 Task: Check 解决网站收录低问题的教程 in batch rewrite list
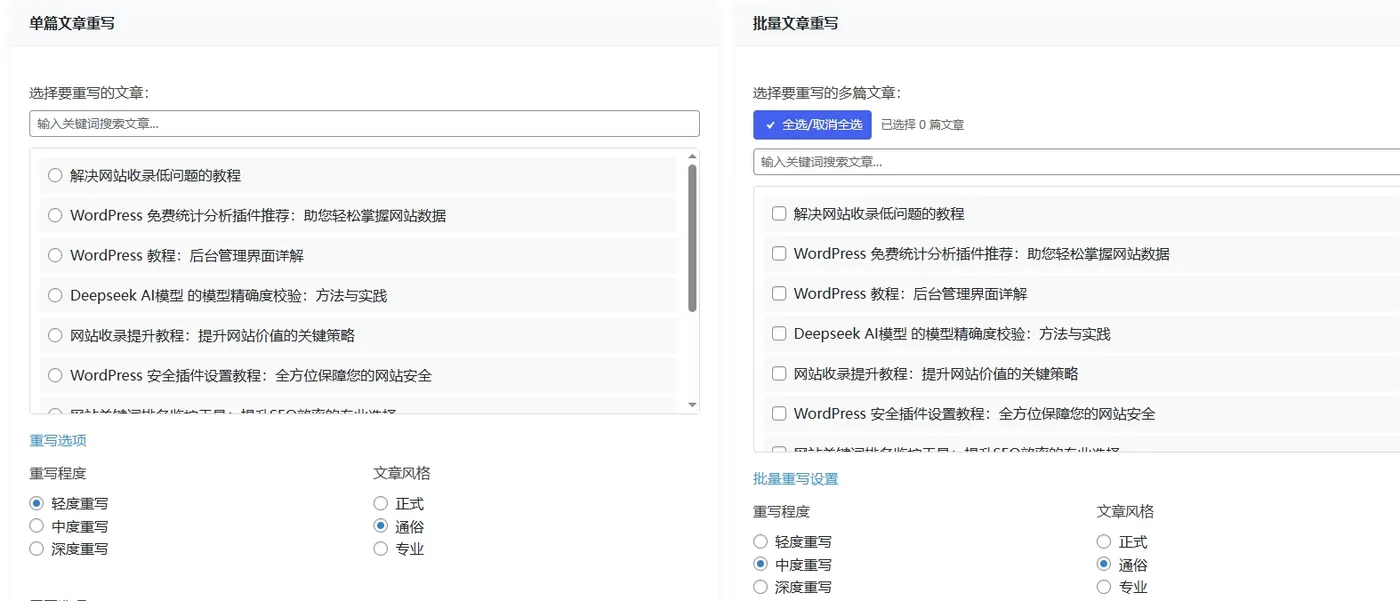click(779, 213)
